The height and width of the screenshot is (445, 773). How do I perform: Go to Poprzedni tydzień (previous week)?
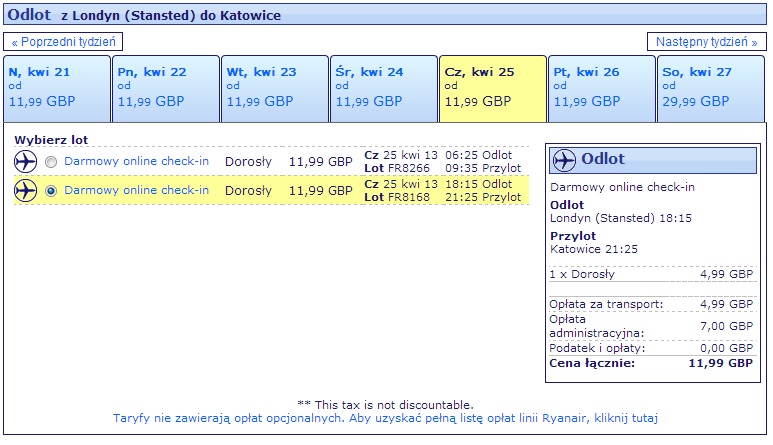tap(63, 42)
